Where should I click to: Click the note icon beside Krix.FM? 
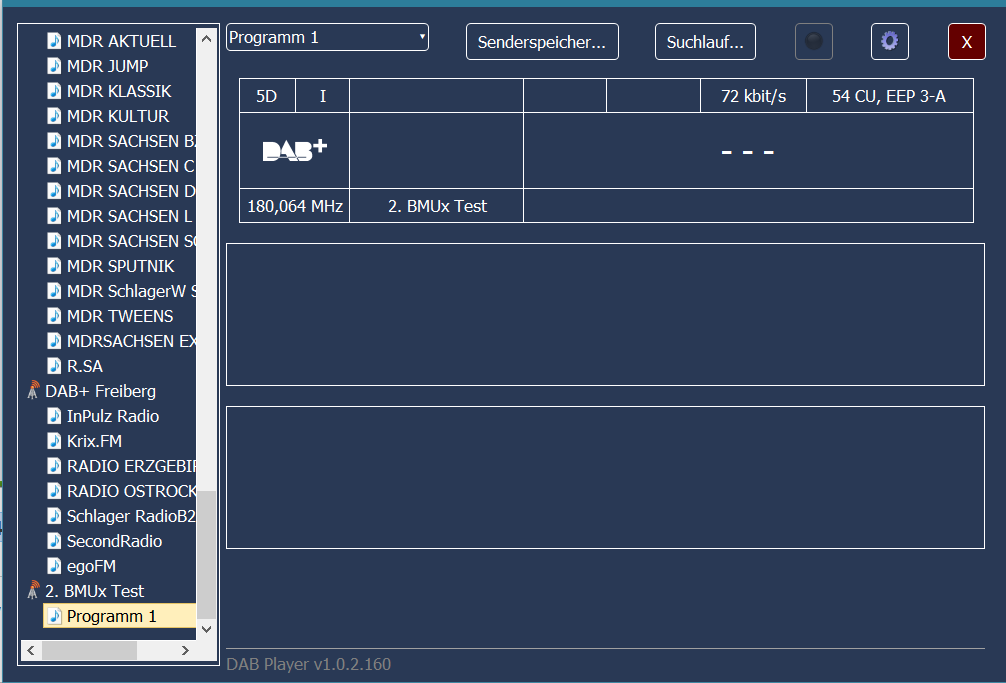click(x=55, y=441)
